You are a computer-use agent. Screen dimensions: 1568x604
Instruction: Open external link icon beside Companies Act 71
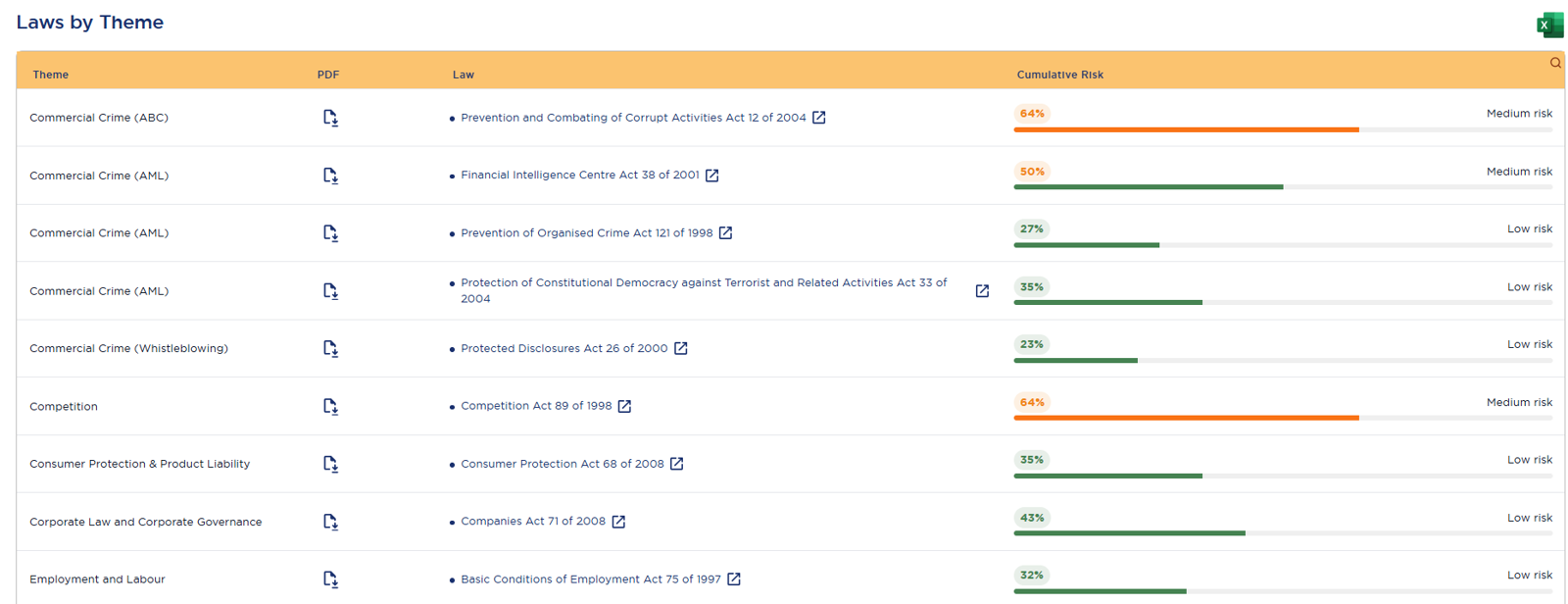pyautogui.click(x=618, y=522)
